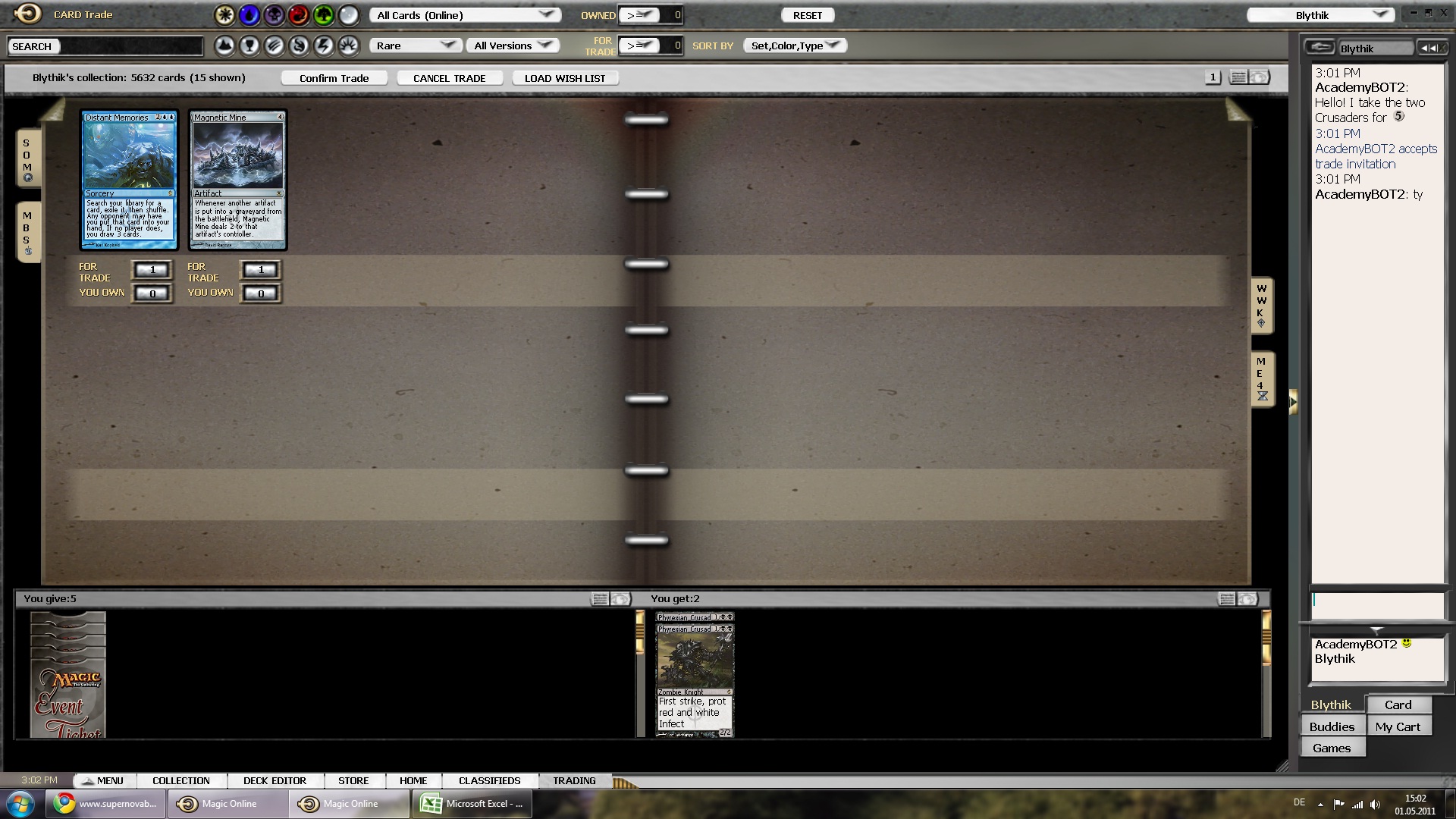Image resolution: width=1456 pixels, height=819 pixels.
Task: Expand the Rare rarity dropdown
Action: coord(416,45)
